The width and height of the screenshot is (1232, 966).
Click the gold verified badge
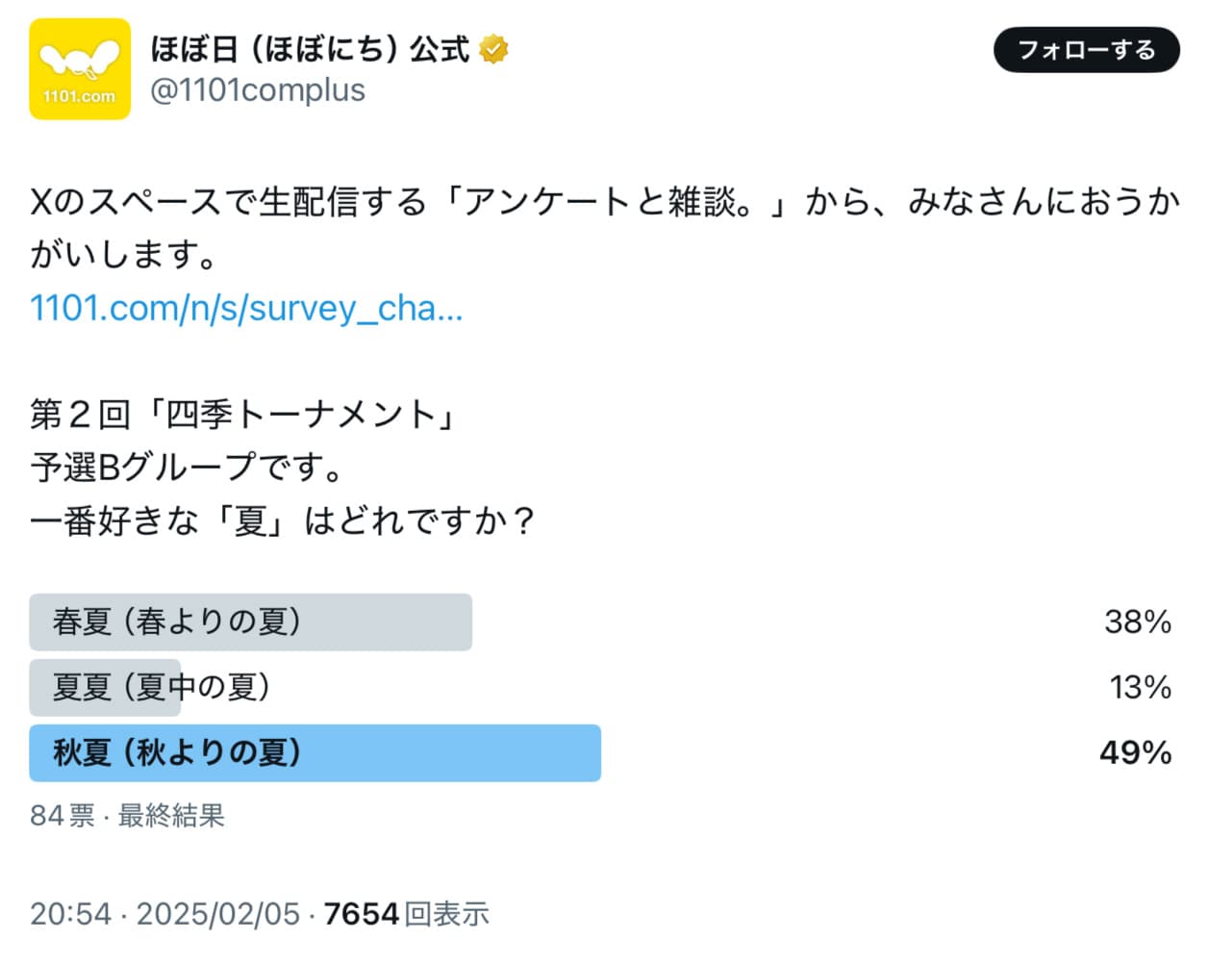point(493,48)
